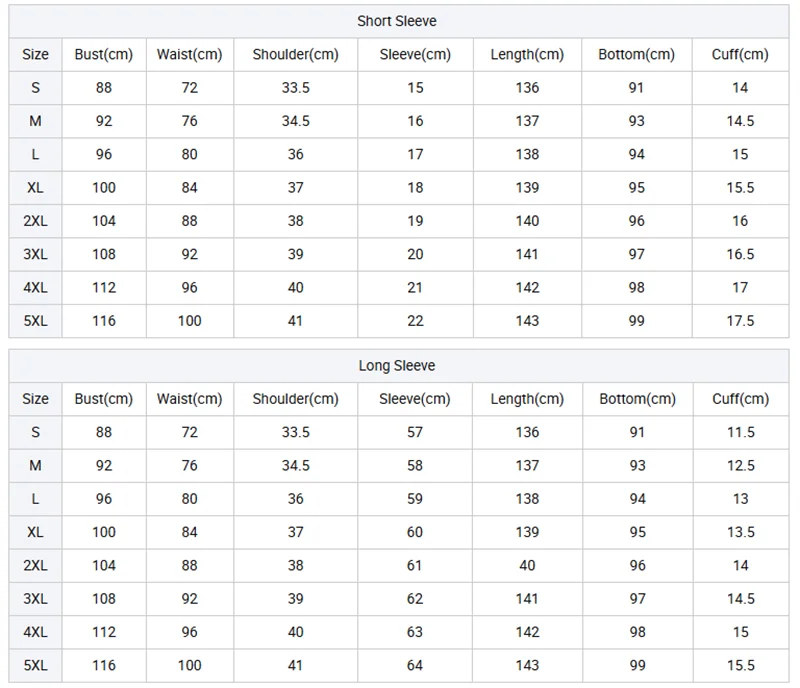Select the 33.5 shoulder value in Short Sleeve
Viewport: 800px width, 688px height.
click(x=295, y=88)
